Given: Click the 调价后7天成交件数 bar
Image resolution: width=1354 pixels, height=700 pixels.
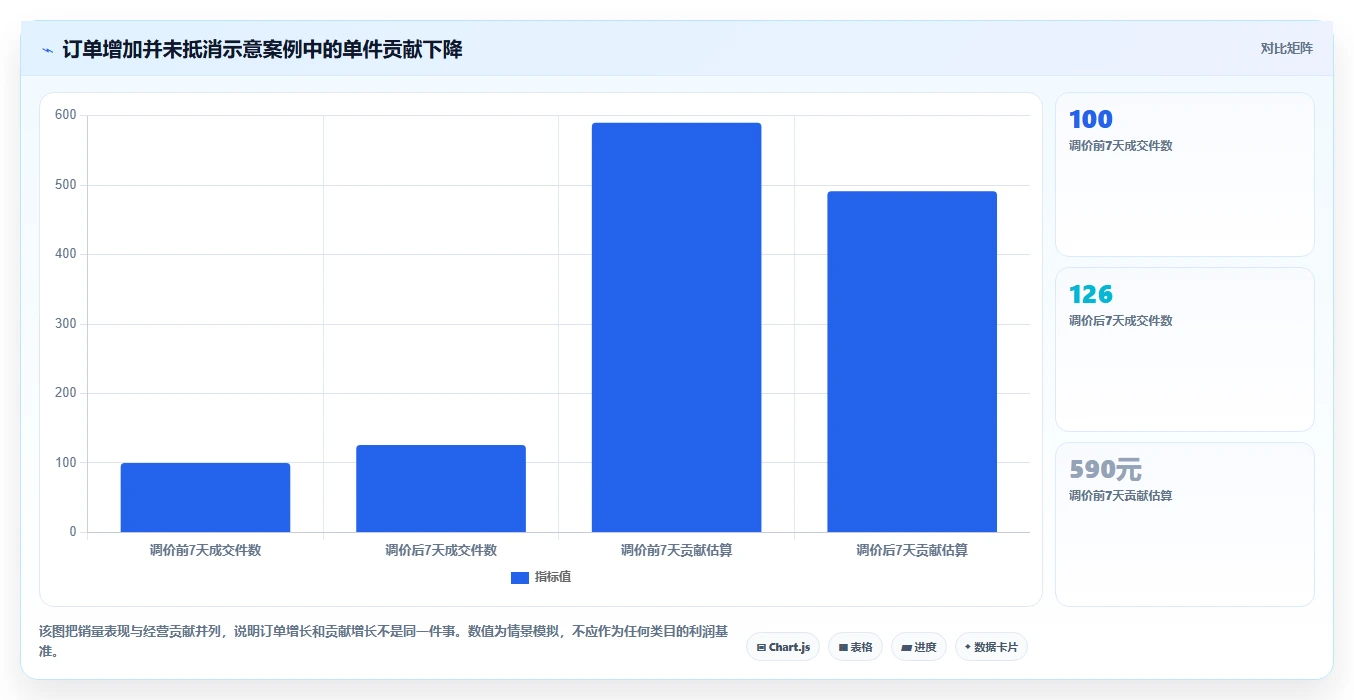Looking at the screenshot, I should click(441, 488).
